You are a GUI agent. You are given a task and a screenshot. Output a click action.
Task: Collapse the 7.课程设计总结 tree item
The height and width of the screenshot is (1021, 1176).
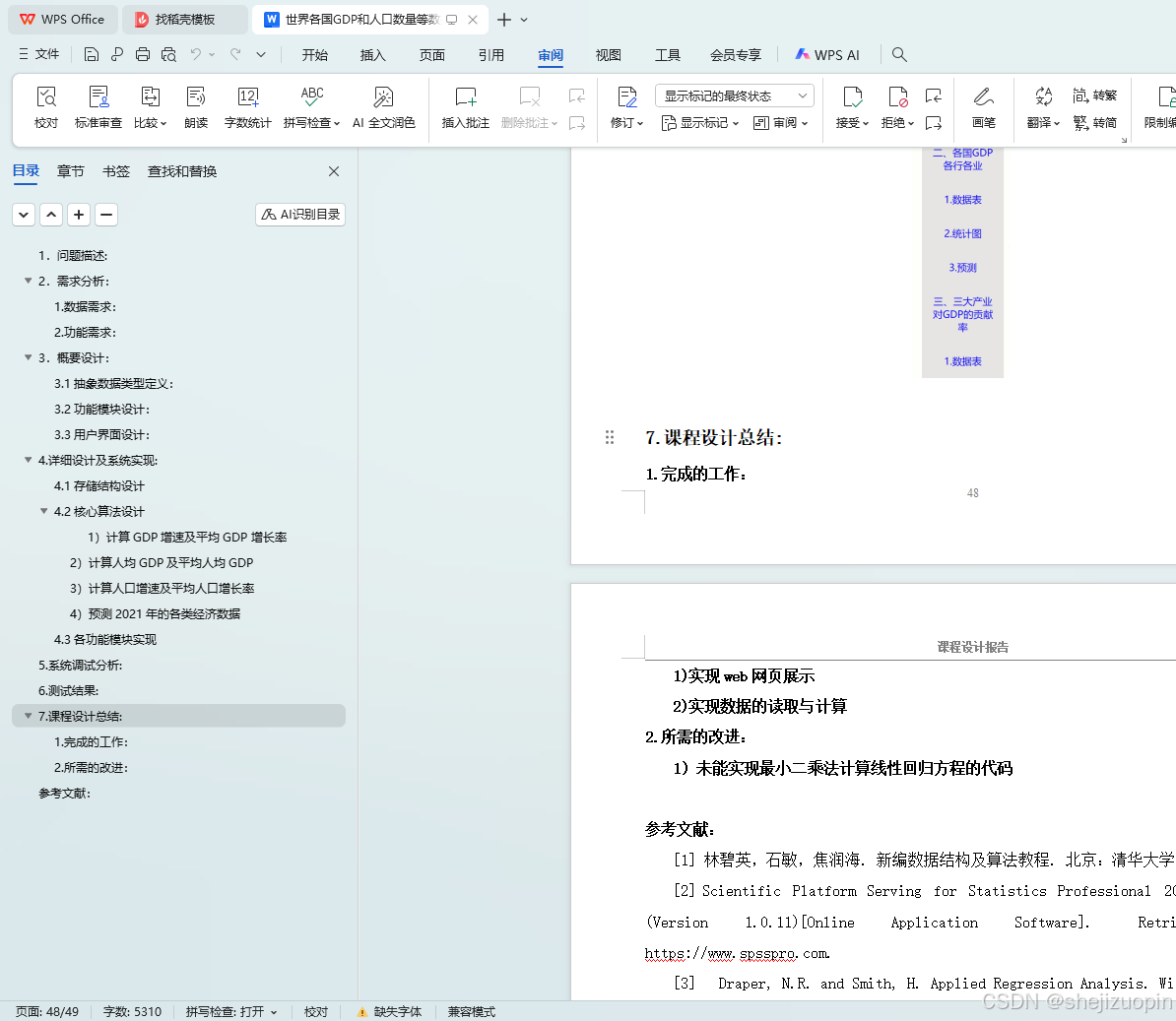click(x=28, y=716)
